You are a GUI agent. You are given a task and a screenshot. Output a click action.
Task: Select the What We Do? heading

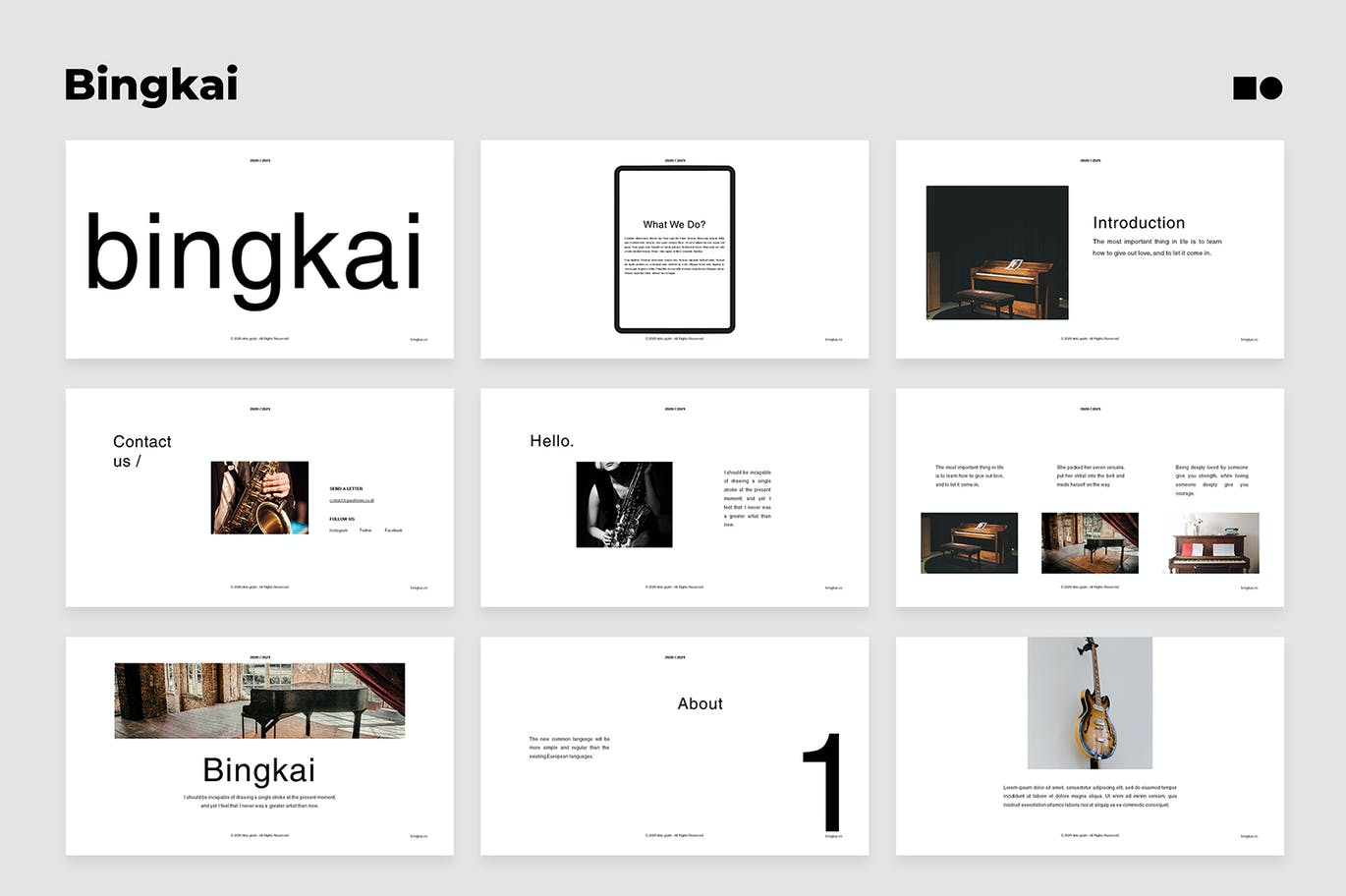pos(674,225)
